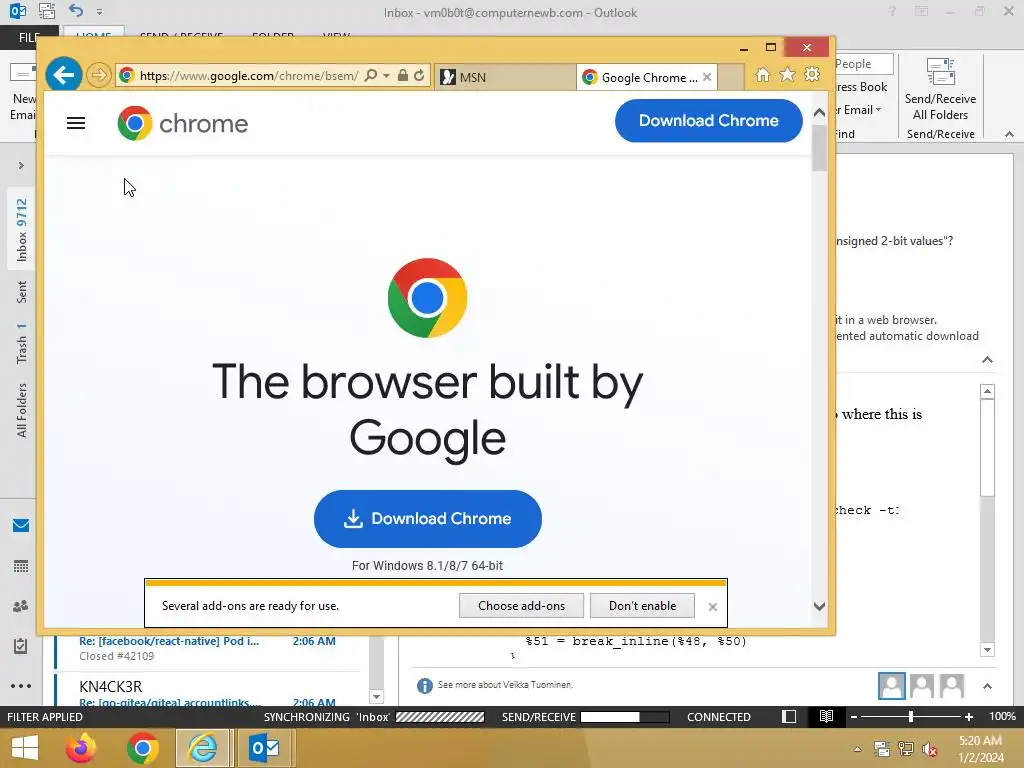Click the search magnifier in address bar

point(370,76)
